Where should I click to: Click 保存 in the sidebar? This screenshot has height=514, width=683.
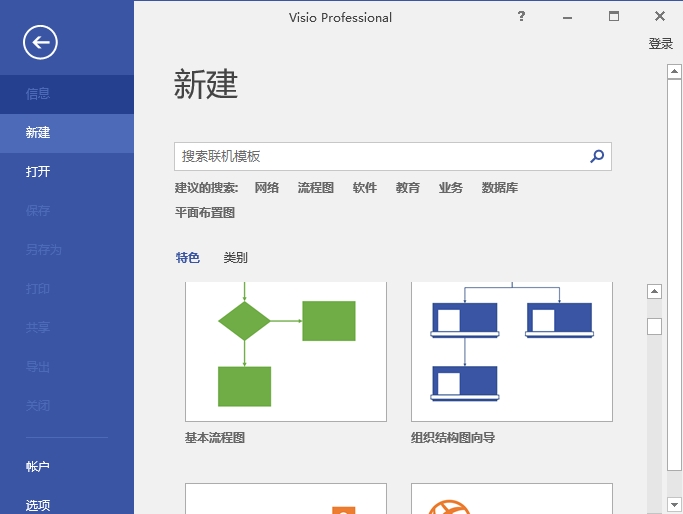[x=38, y=210]
